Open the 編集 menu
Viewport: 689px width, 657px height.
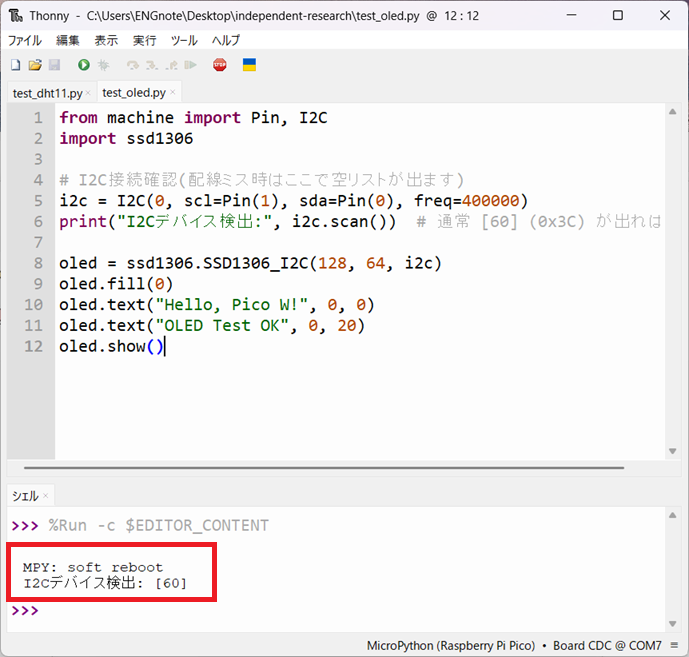point(68,40)
